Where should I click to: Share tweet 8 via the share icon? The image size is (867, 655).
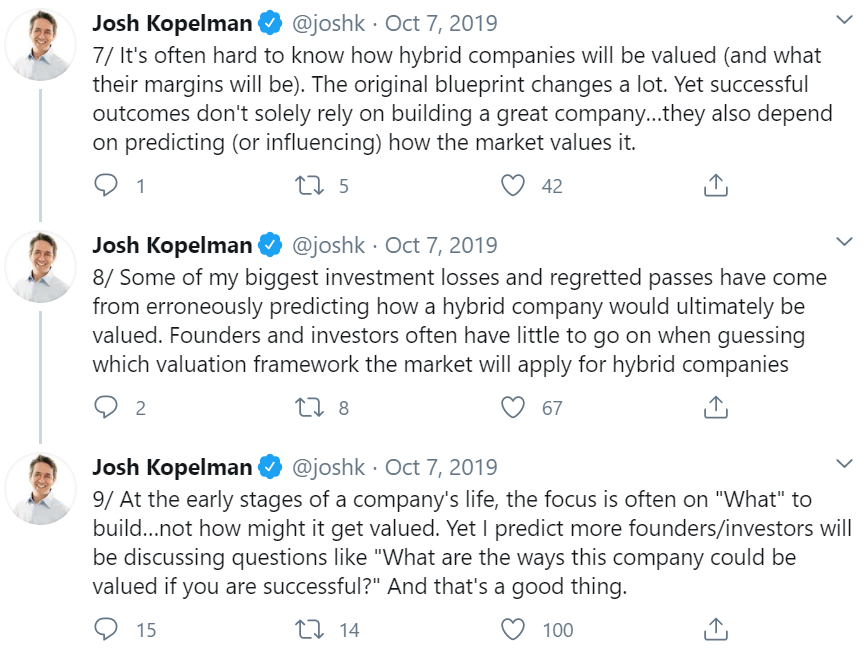pyautogui.click(x=715, y=407)
